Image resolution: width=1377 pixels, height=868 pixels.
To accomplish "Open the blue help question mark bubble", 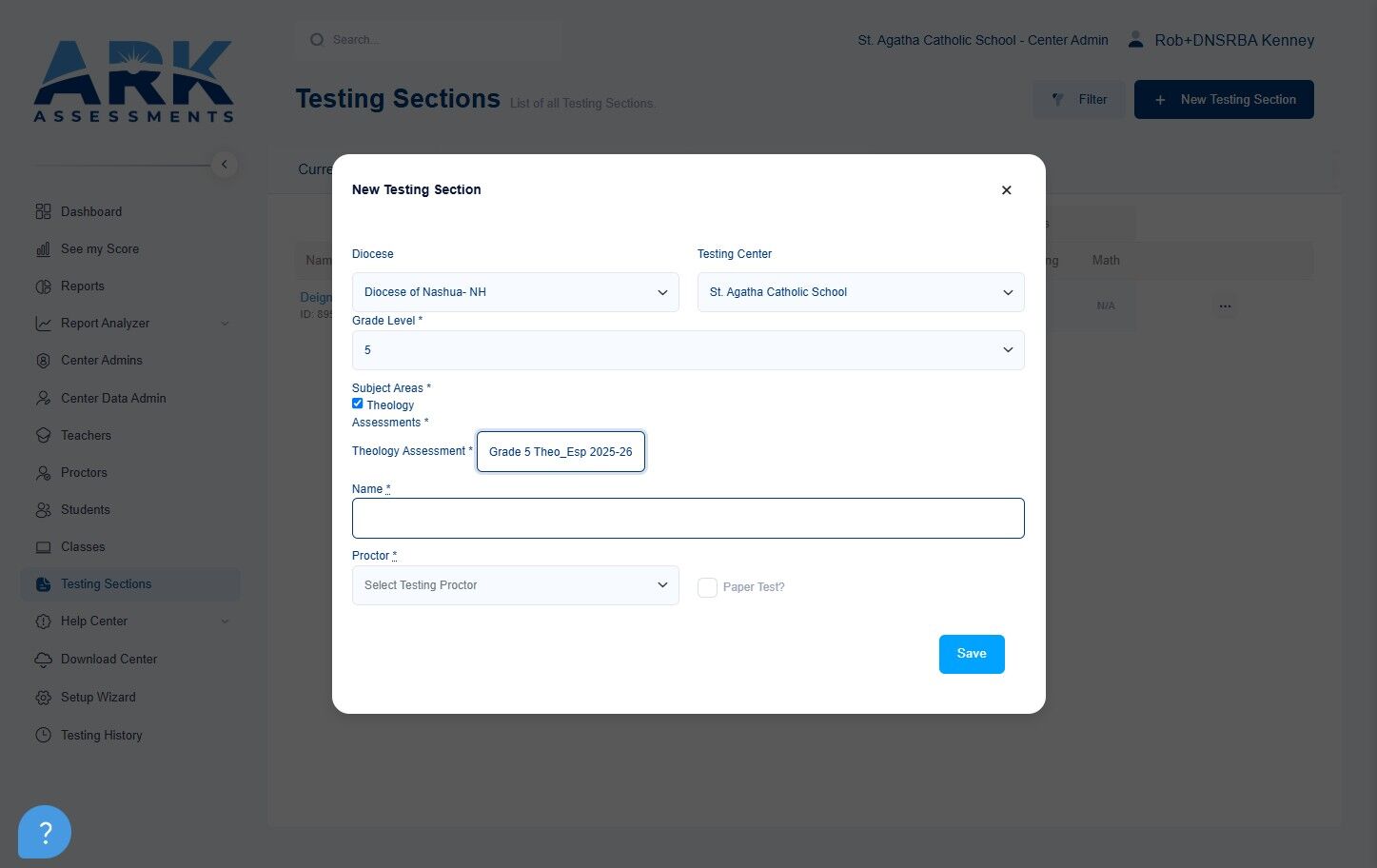I will tap(45, 832).
